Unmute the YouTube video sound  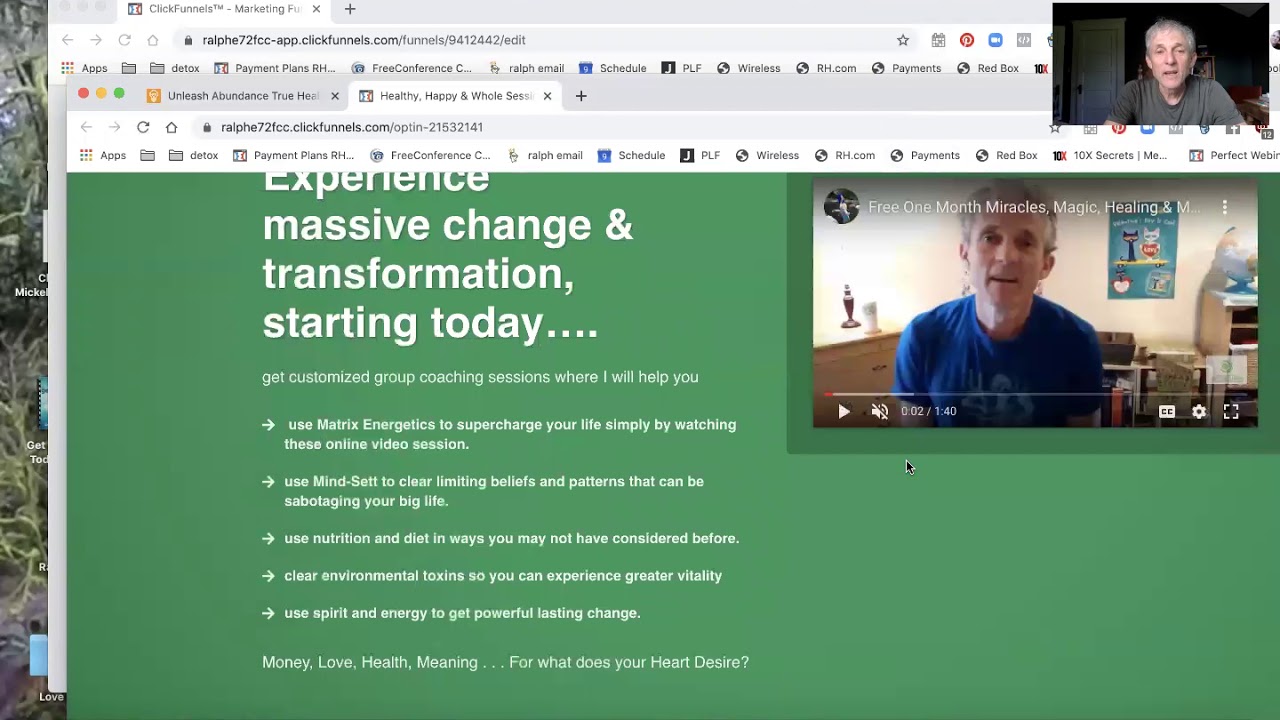click(880, 411)
